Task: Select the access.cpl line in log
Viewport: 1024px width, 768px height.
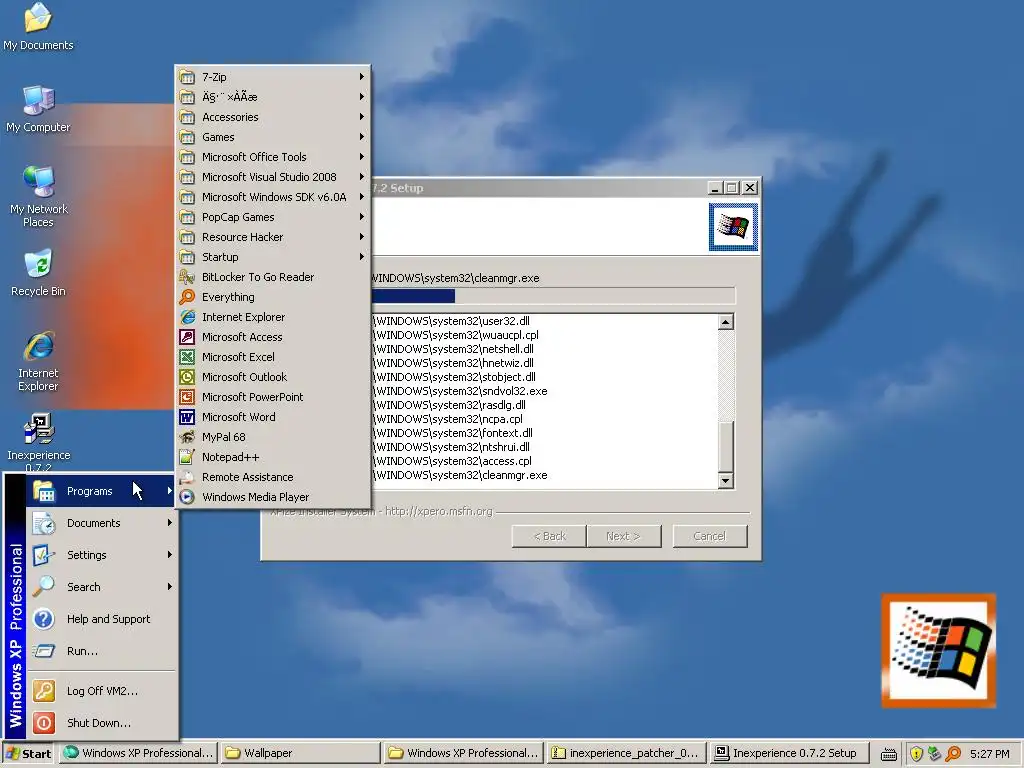Action: (x=453, y=461)
